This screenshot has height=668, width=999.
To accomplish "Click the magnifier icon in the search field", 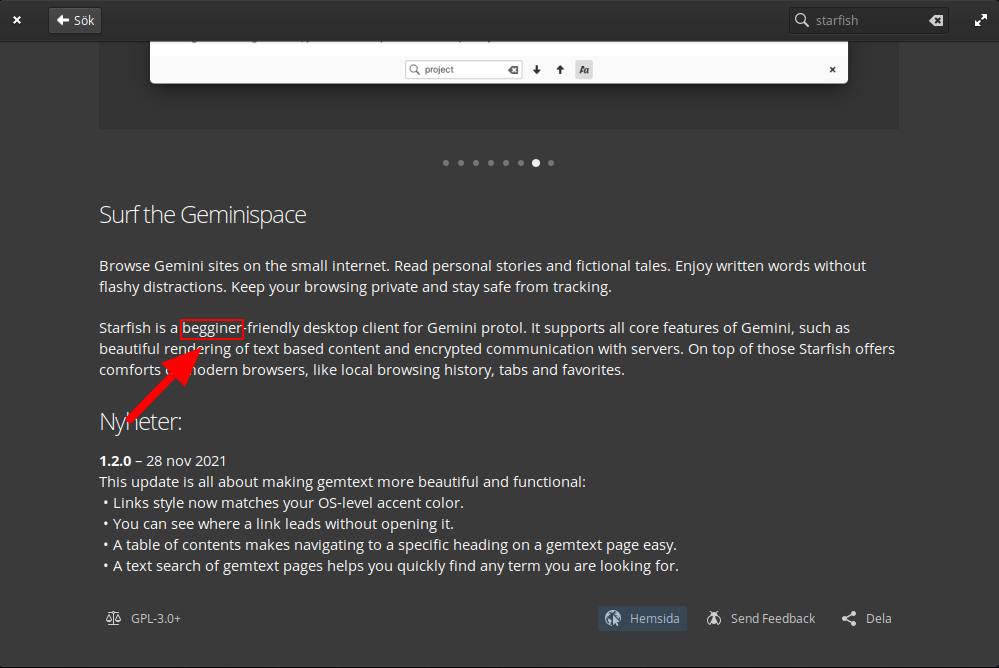I will pyautogui.click(x=800, y=19).
